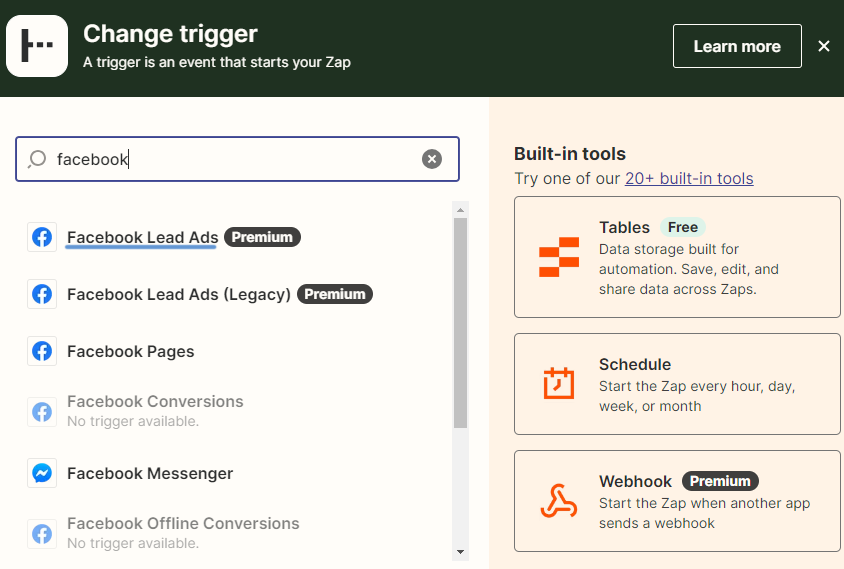Close the Change trigger dialog
844x569 pixels.
click(824, 46)
